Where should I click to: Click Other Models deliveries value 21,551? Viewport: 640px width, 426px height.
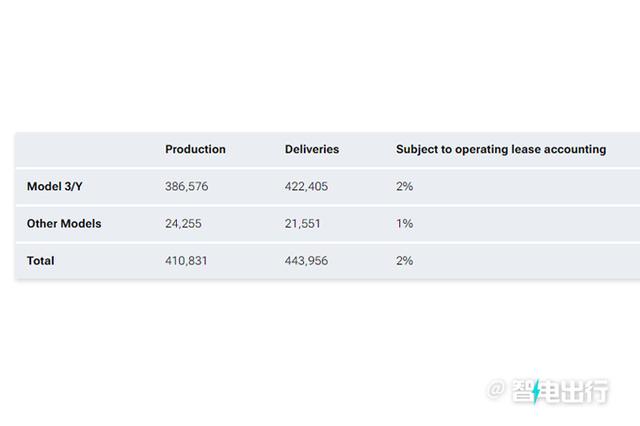point(303,224)
